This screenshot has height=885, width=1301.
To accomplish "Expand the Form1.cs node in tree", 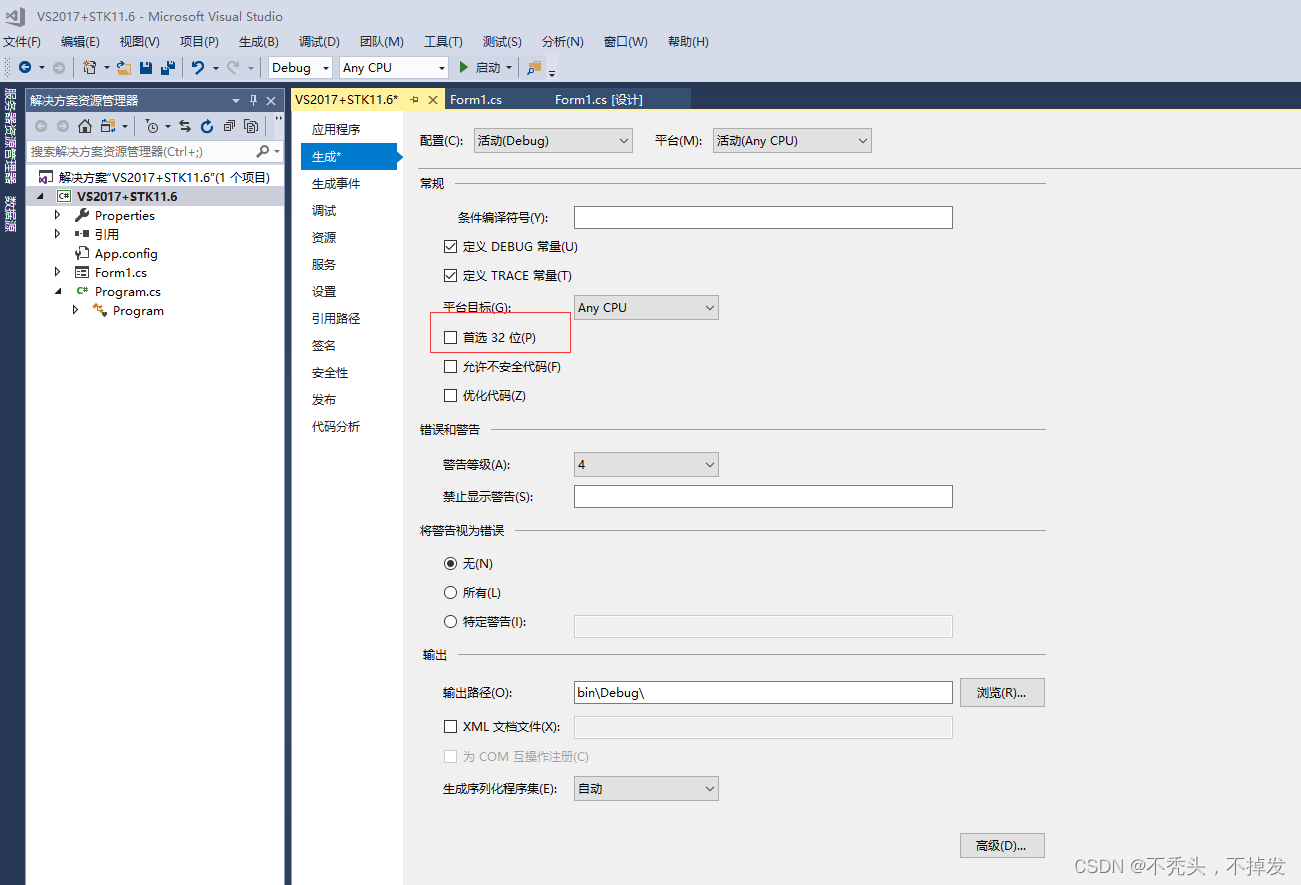I will [57, 272].
